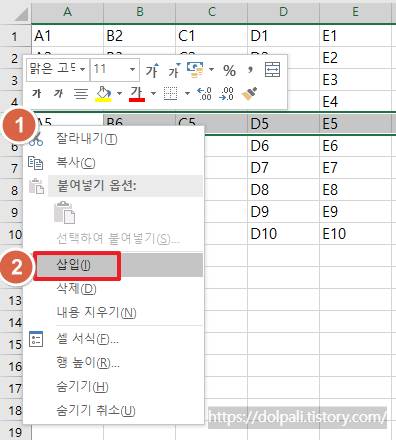
Task: Center align text in mini toolbar
Action: pos(81,94)
